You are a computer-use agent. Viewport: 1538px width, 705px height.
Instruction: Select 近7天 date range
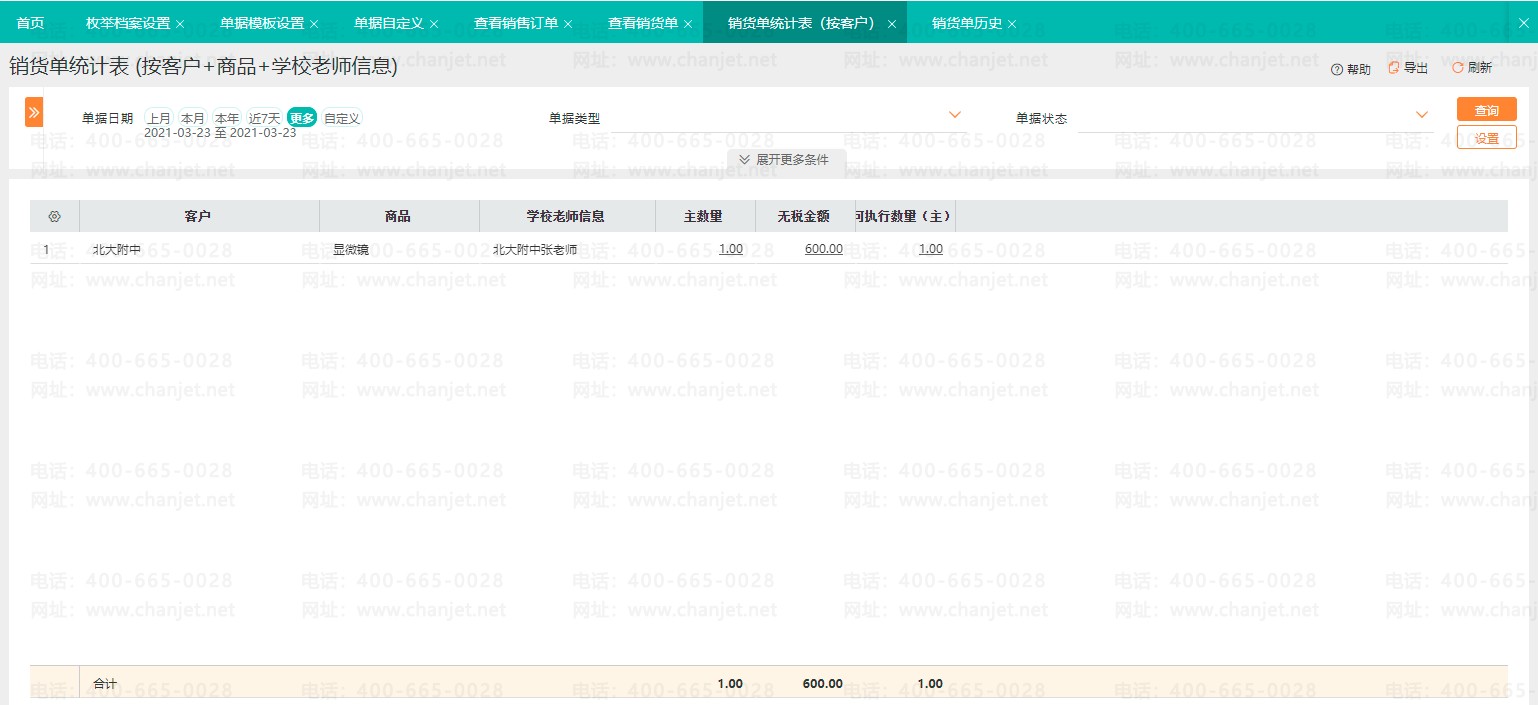pos(265,118)
